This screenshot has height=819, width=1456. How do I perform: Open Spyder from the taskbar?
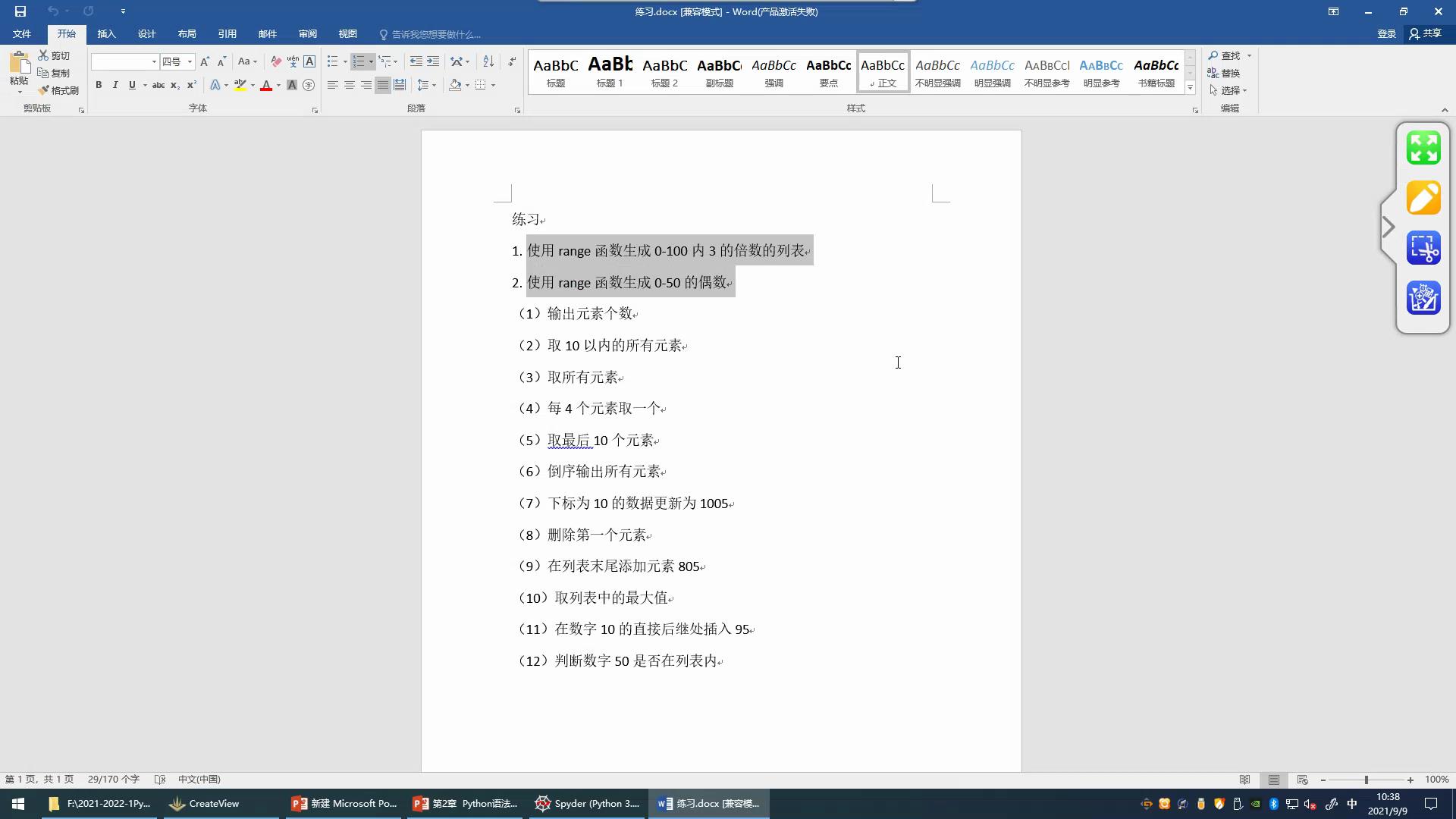click(x=588, y=803)
